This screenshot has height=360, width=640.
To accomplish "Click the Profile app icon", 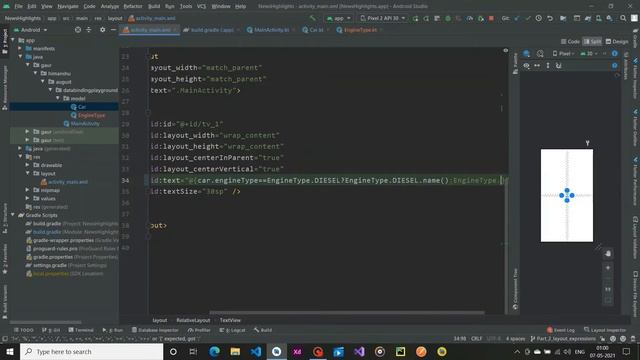I will coord(470,18).
